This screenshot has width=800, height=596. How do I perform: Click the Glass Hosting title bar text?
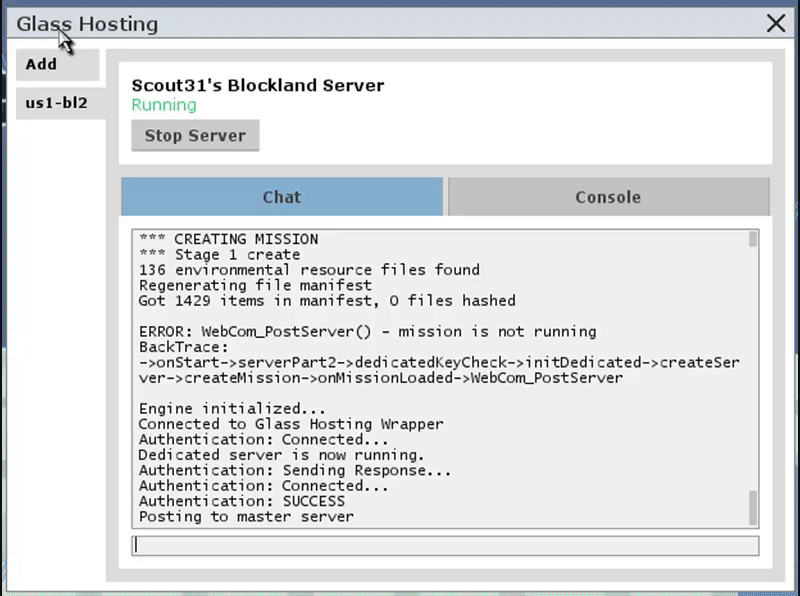pyautogui.click(x=87, y=24)
